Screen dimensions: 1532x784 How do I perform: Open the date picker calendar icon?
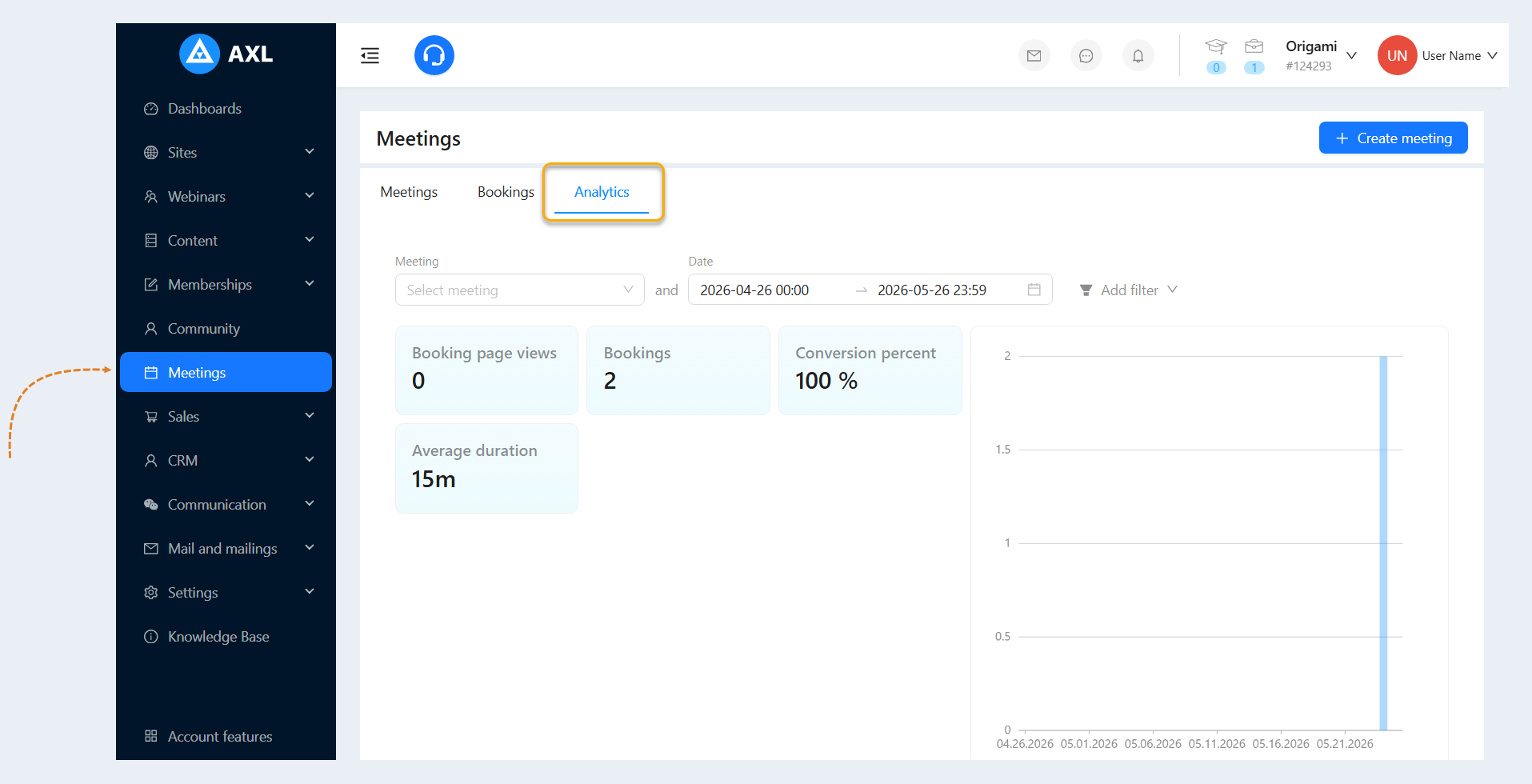[1034, 290]
